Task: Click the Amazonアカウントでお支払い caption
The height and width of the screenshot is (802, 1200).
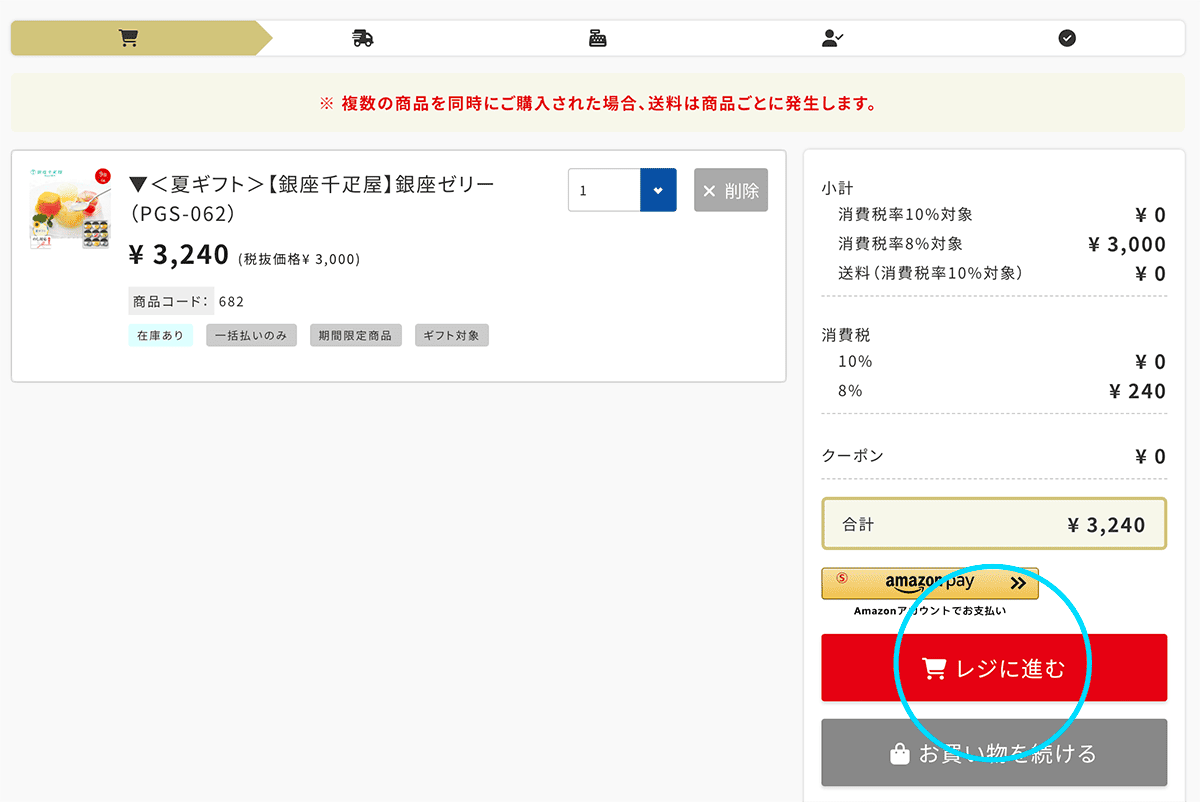Action: point(930,610)
